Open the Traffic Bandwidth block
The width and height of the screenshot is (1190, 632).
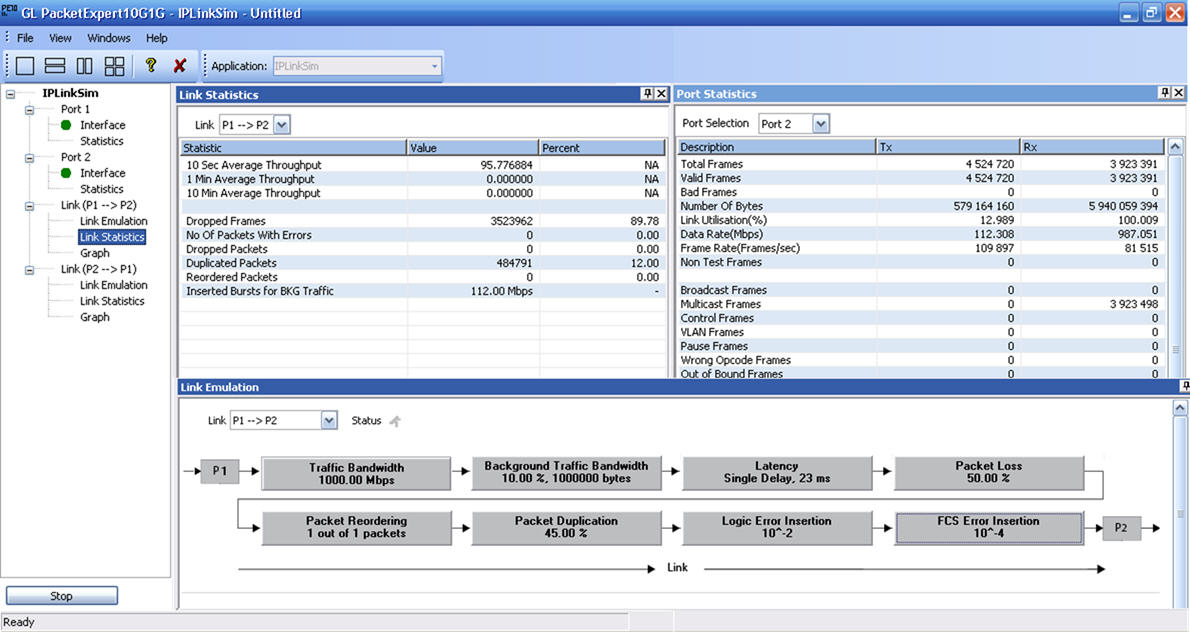[x=356, y=473]
